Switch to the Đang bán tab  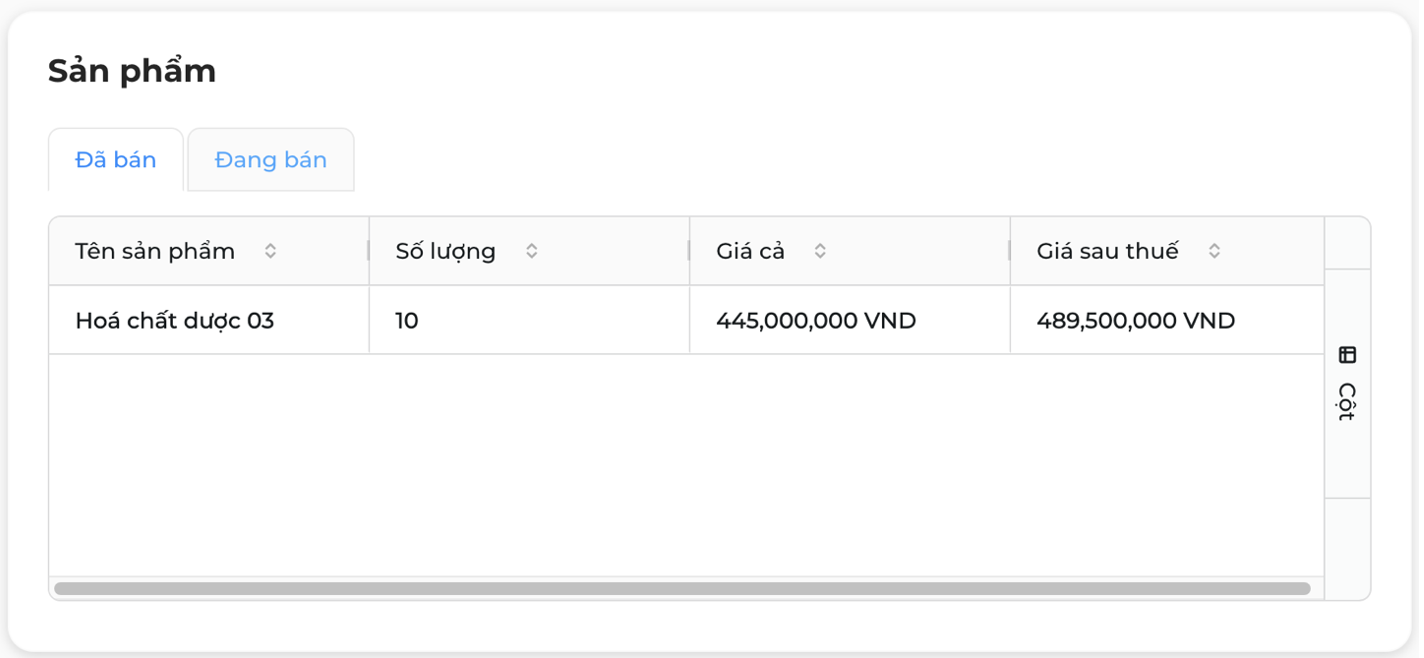pyautogui.click(x=271, y=160)
